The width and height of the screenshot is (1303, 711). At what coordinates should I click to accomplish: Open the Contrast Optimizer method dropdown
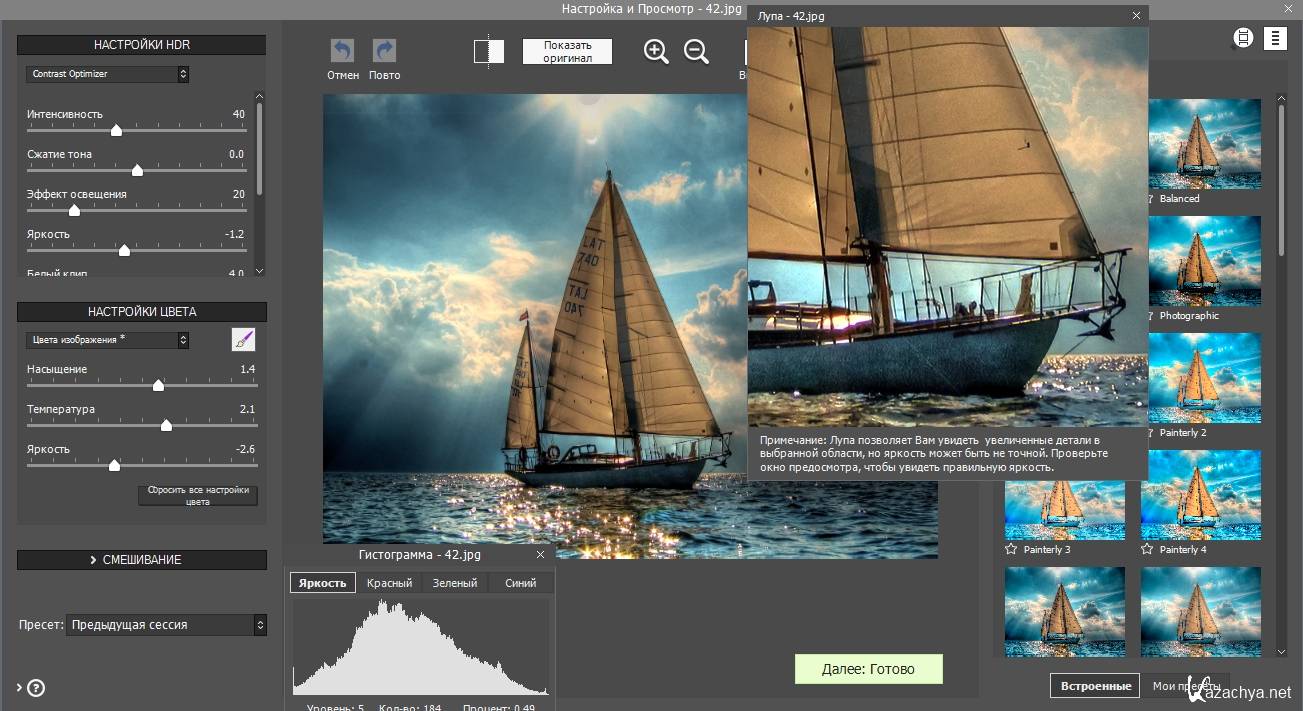coord(107,74)
